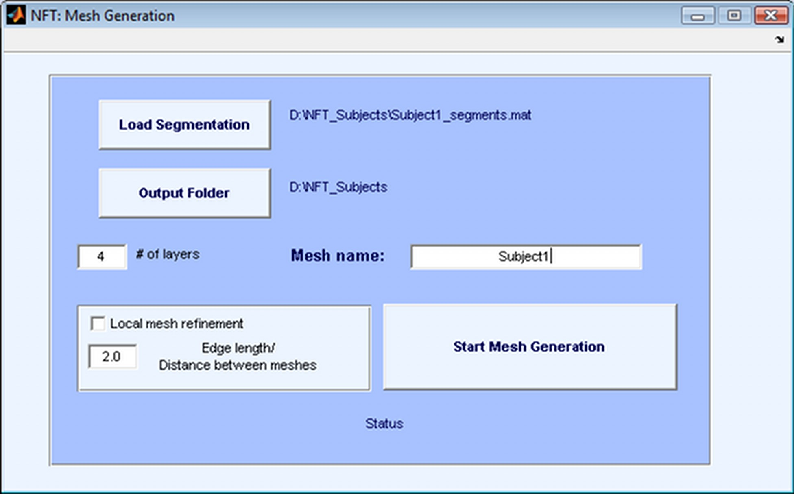This screenshot has width=794, height=494.
Task: Click the "Mesh name:" label
Action: [337, 256]
